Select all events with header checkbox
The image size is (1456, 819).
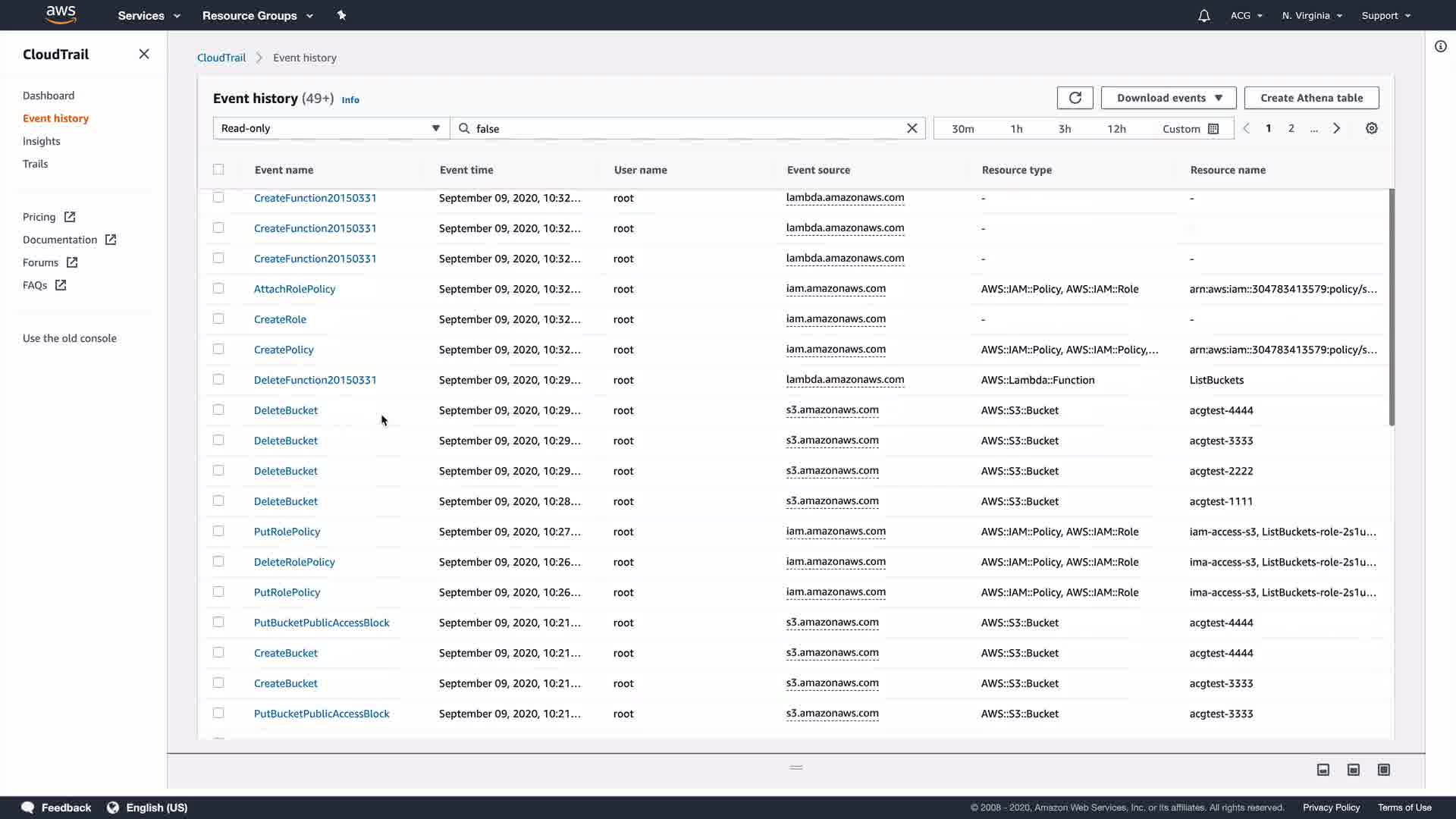coord(218,170)
